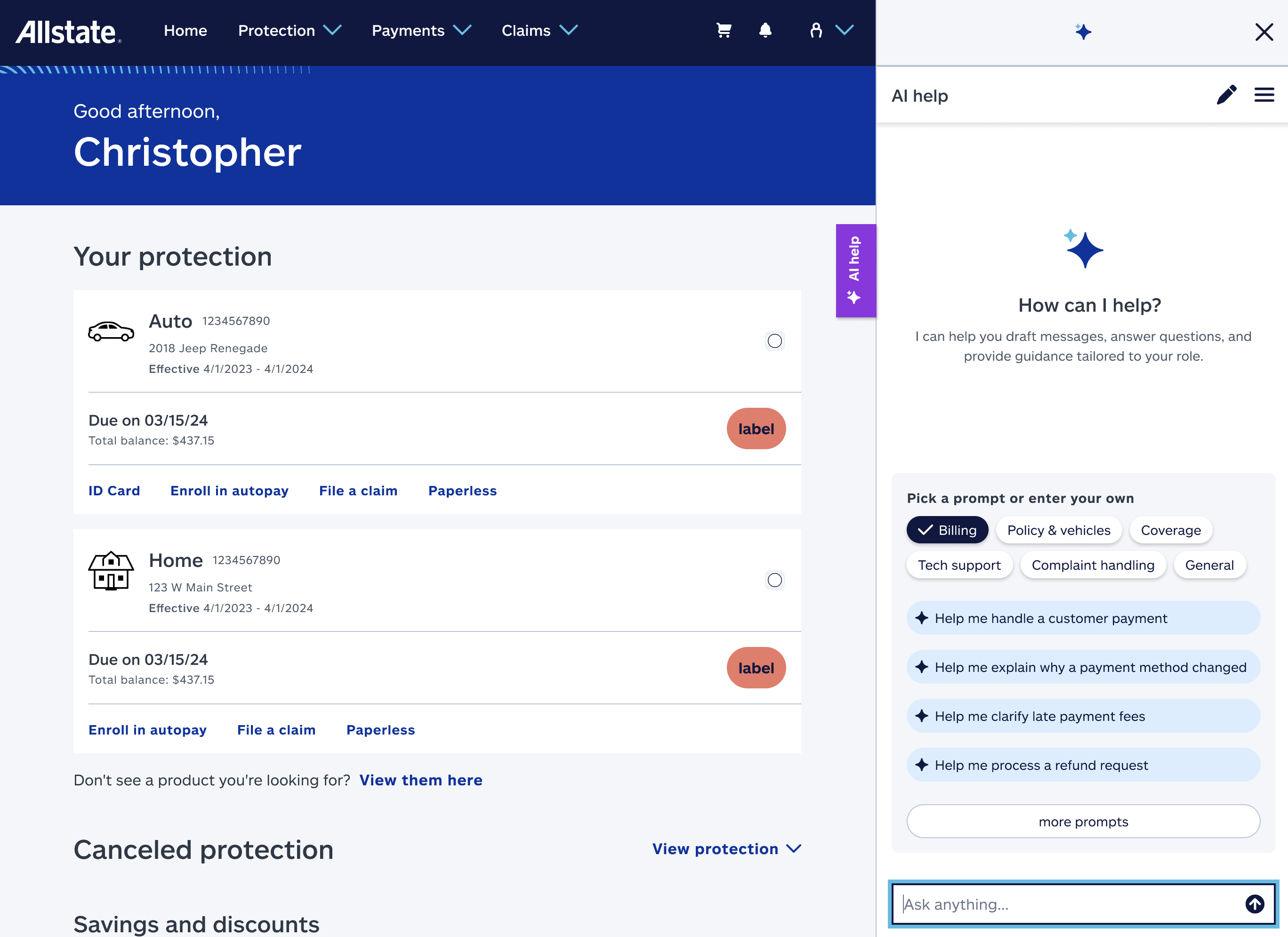Expand the Protection nav dropdown
Screen dimensions: 1288x937
289,31
